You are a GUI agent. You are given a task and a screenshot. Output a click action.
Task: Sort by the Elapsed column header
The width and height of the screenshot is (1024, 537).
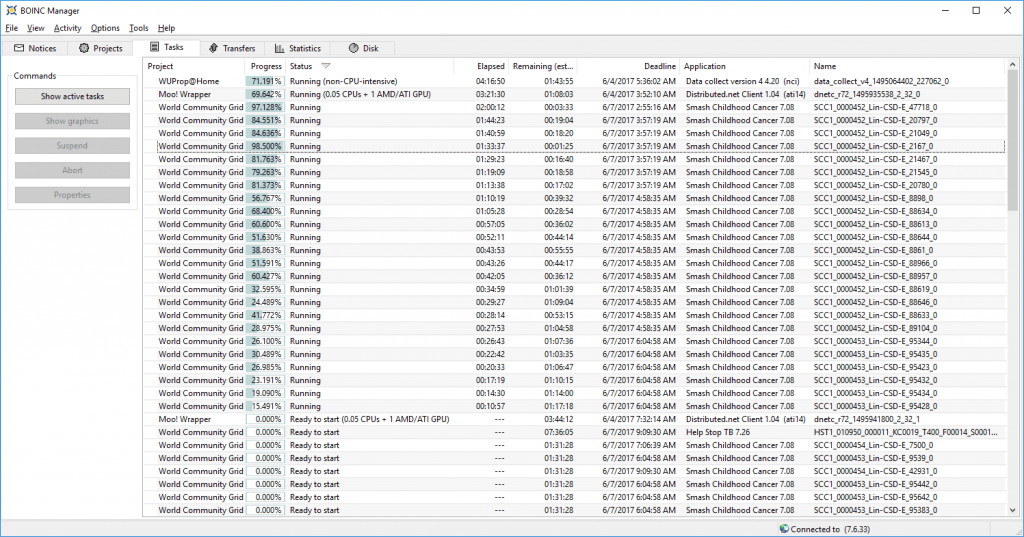[x=481, y=66]
